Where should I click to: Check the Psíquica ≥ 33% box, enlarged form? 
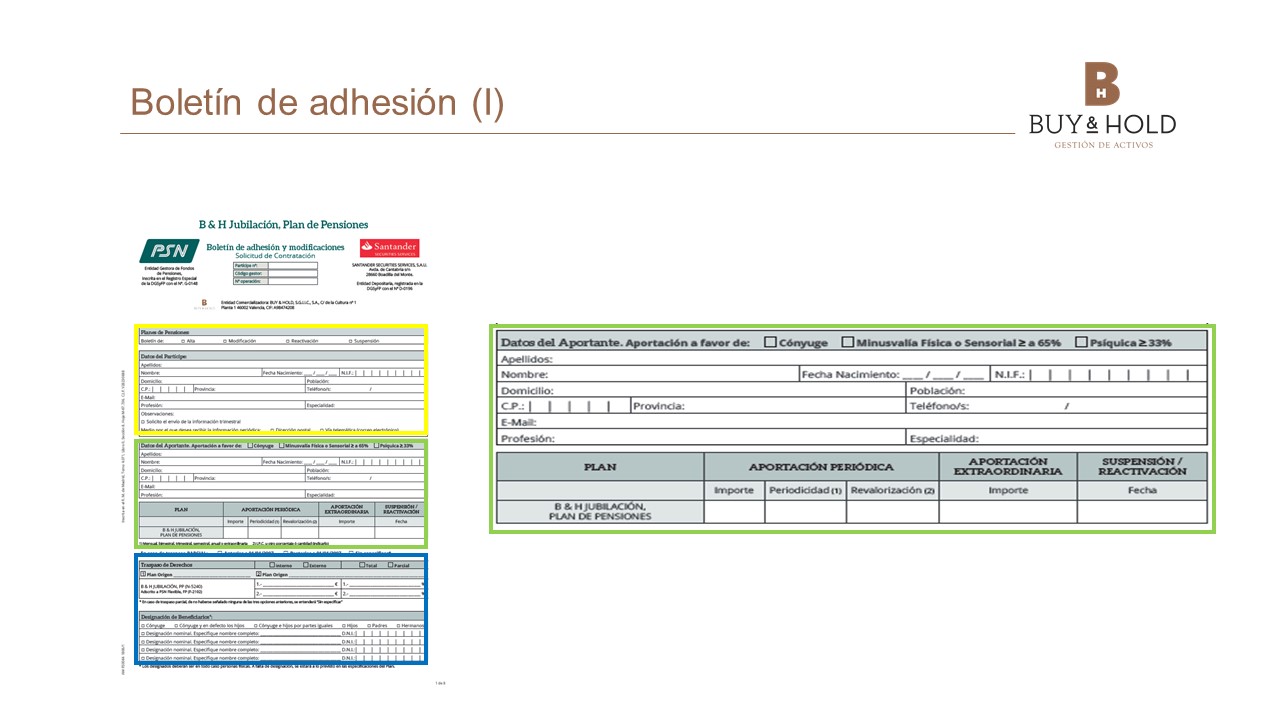tap(1082, 342)
